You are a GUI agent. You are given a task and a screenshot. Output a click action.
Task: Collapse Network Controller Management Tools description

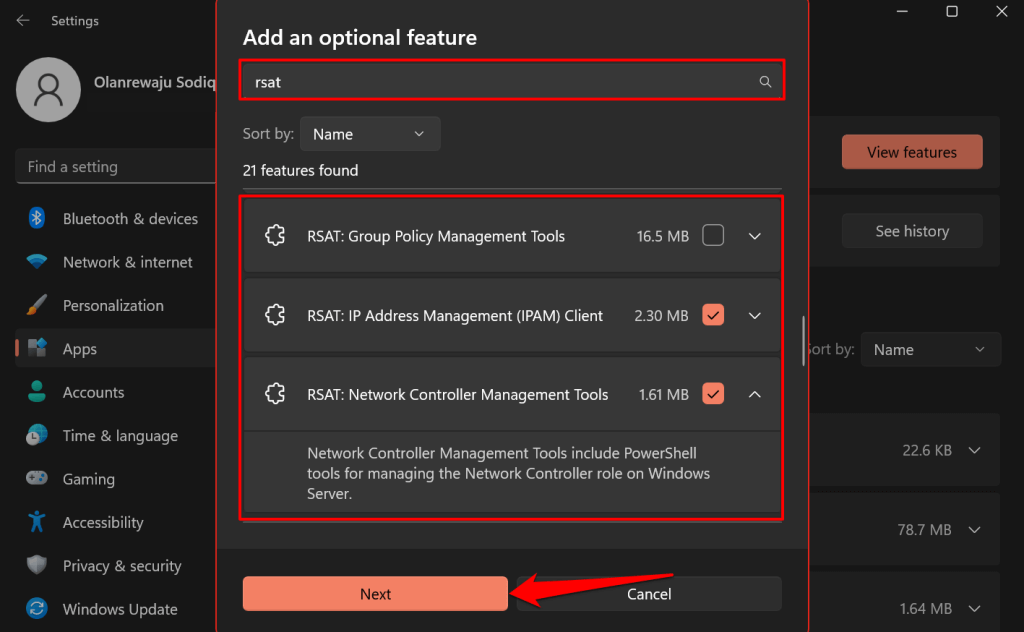click(755, 394)
